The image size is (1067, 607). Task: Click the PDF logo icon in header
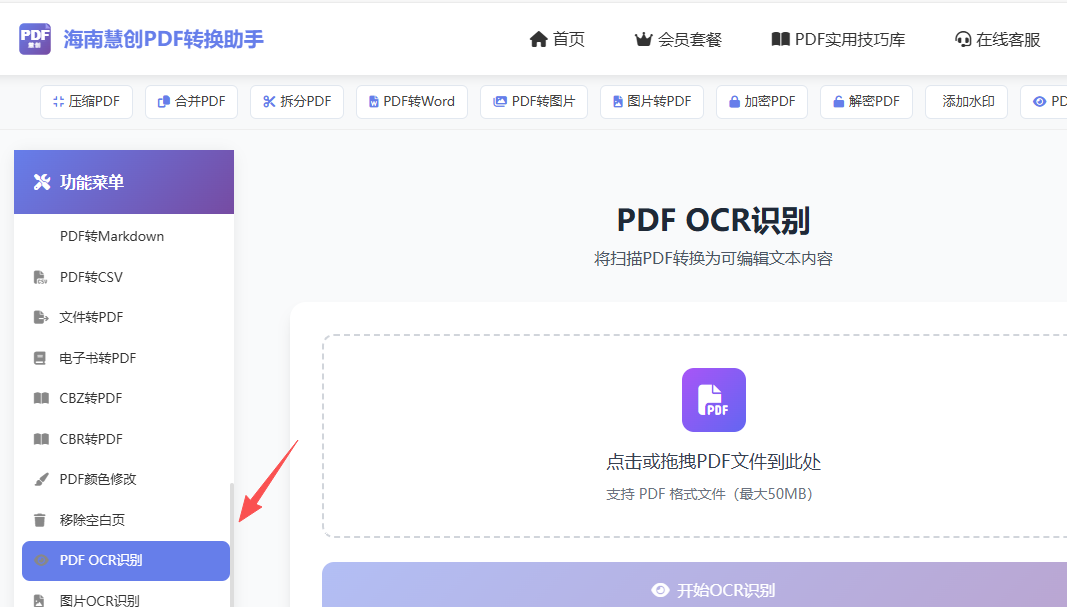(x=35, y=39)
